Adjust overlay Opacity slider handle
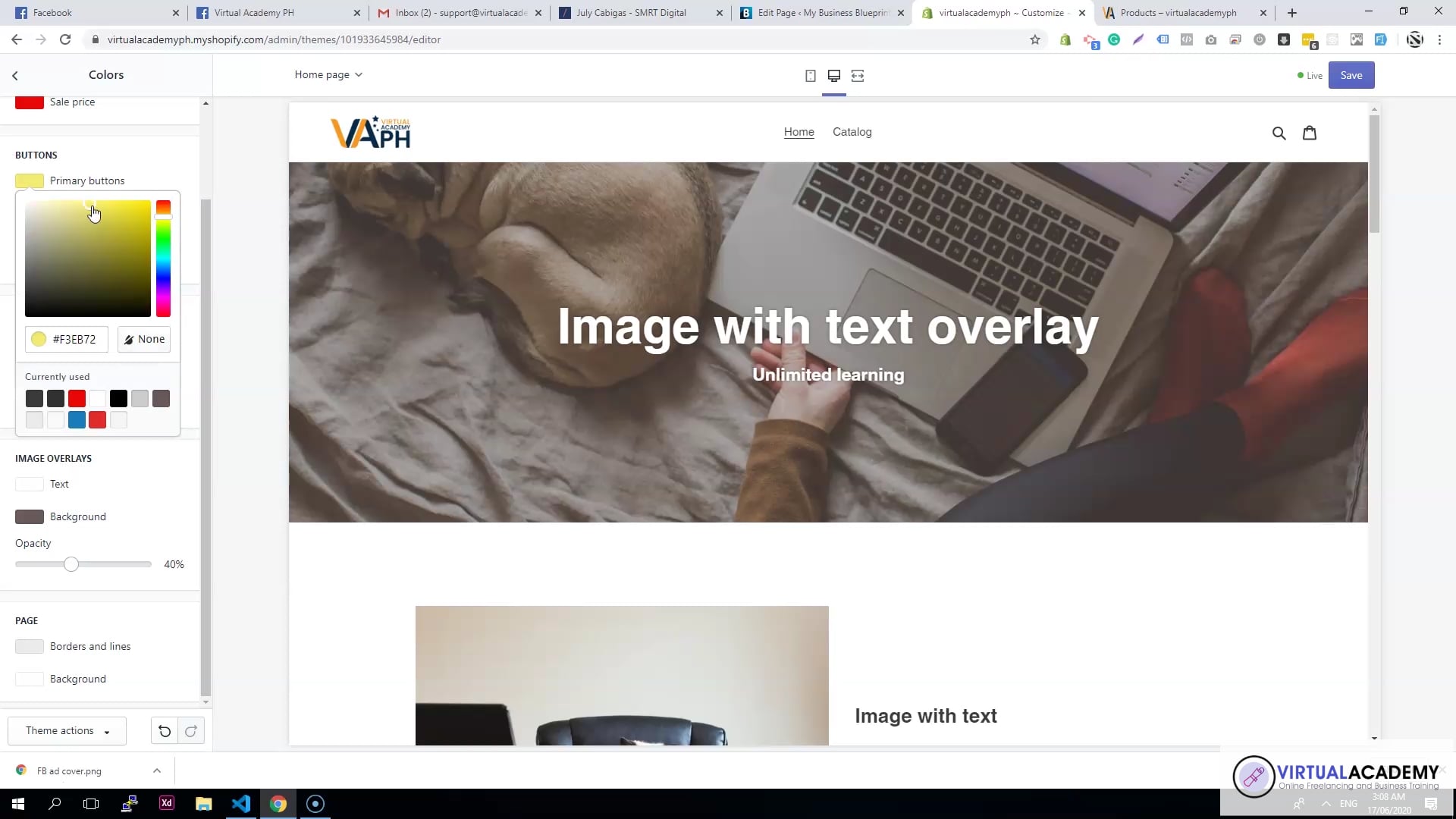This screenshot has width=1456, height=819. pyautogui.click(x=71, y=564)
